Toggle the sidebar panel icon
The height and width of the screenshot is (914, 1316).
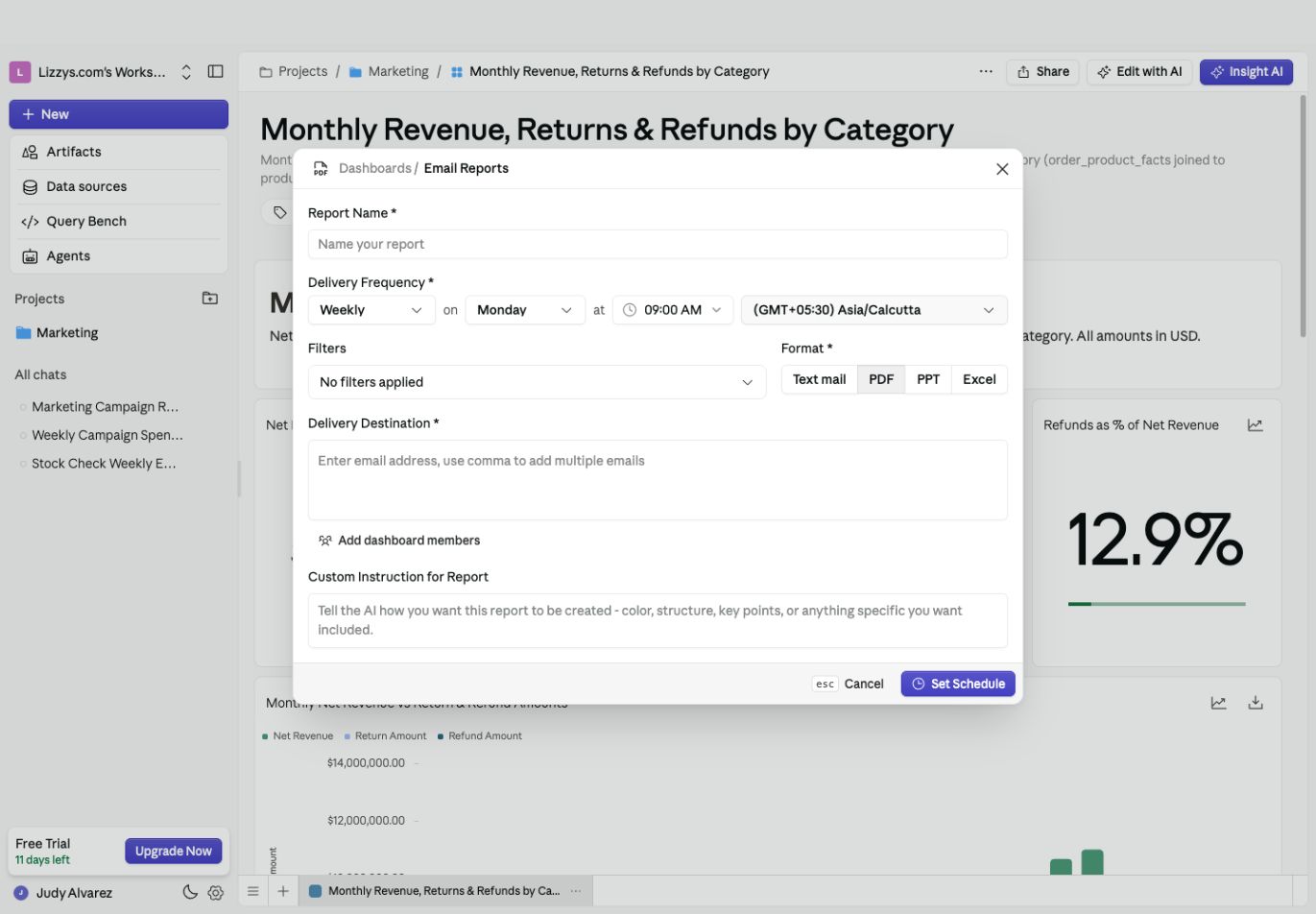pyautogui.click(x=215, y=71)
